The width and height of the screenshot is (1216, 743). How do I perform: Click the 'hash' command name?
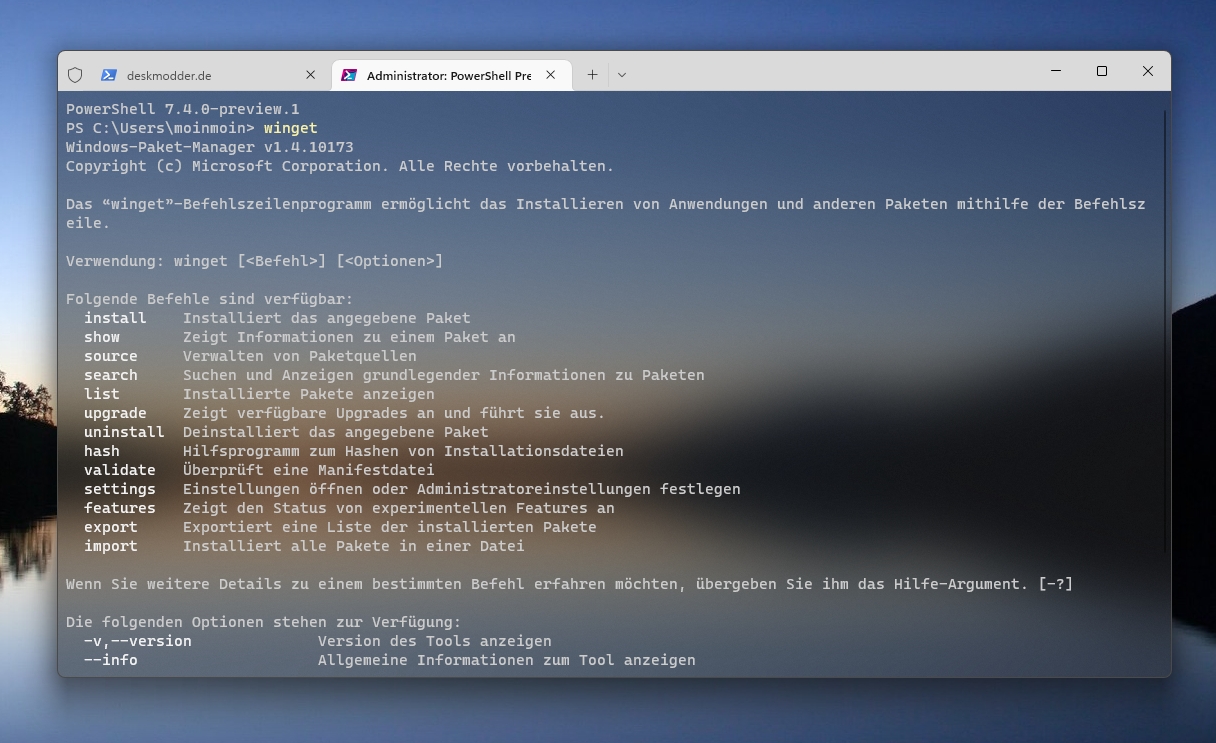(102, 451)
